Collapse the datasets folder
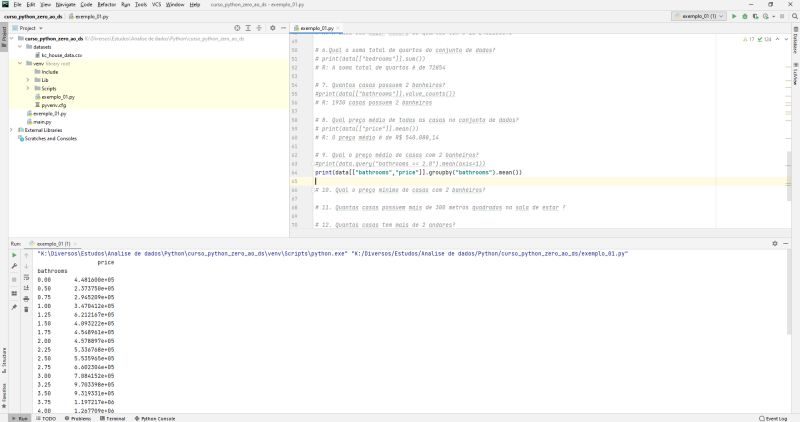This screenshot has width=800, height=422. 20,47
